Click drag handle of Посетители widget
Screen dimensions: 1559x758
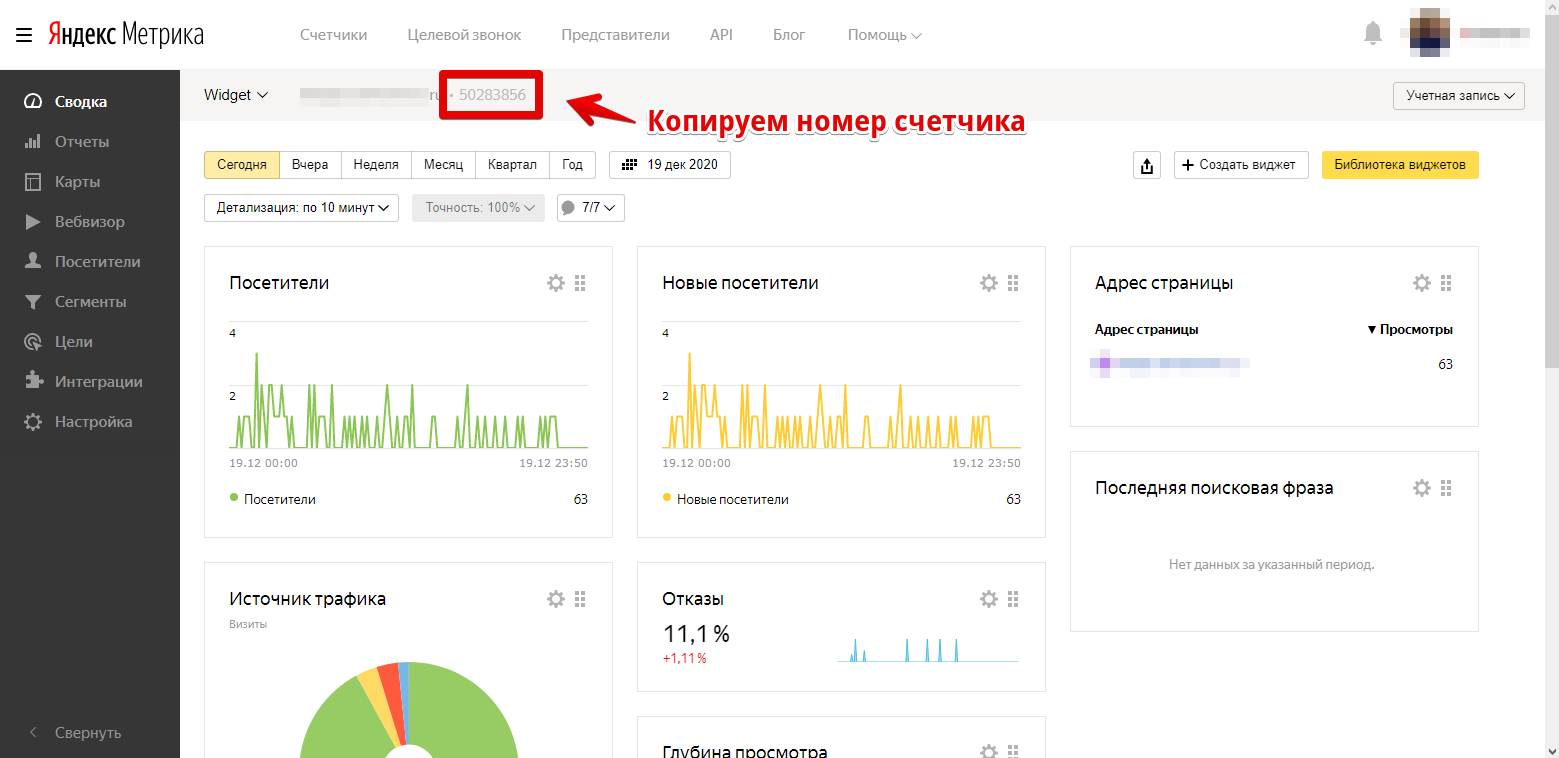(581, 283)
